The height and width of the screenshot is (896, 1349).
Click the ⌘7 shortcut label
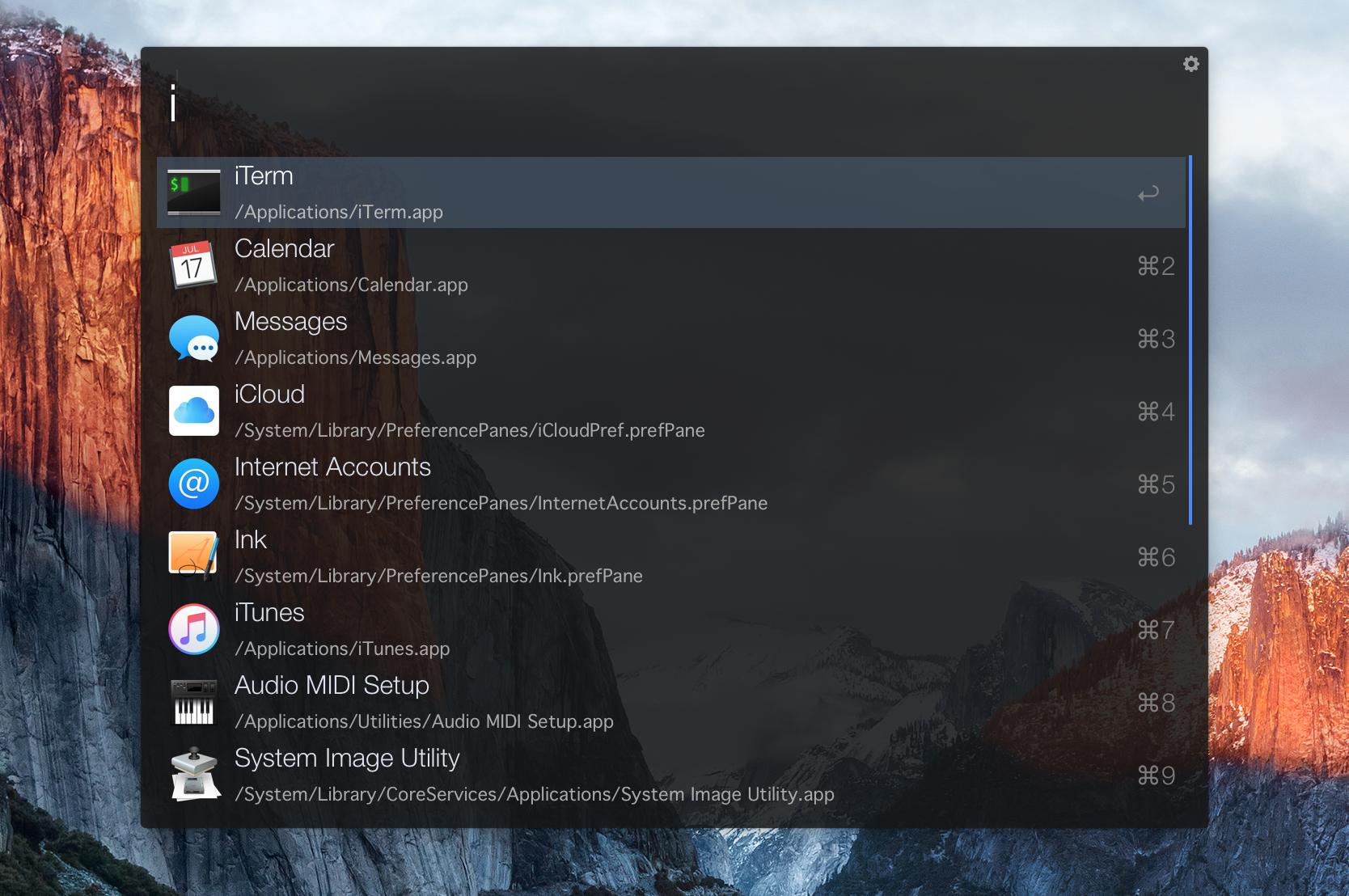pyautogui.click(x=1157, y=630)
